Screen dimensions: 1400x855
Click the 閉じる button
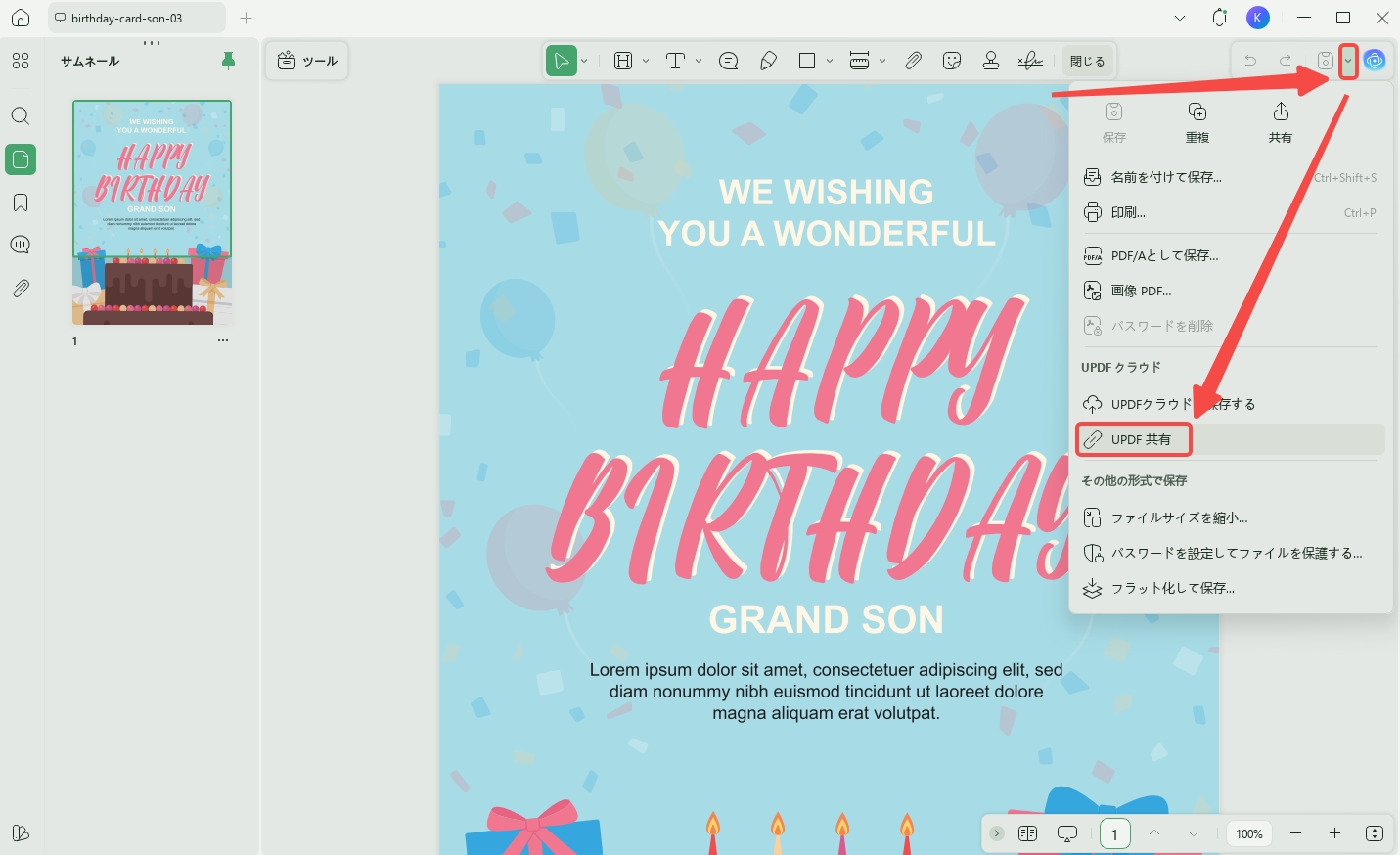[x=1087, y=61]
